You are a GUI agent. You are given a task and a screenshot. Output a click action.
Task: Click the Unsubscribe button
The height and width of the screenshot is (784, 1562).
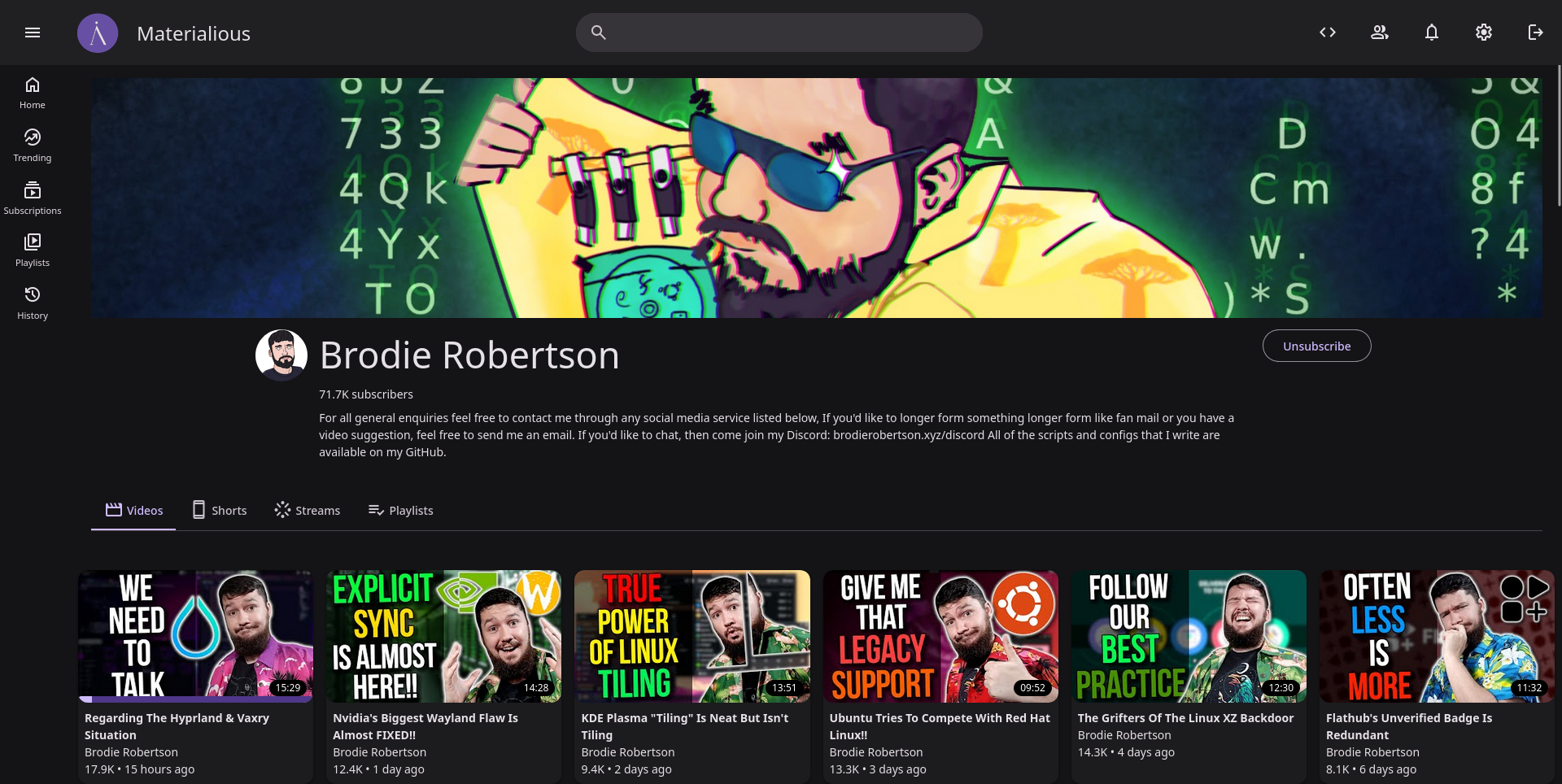click(x=1316, y=346)
